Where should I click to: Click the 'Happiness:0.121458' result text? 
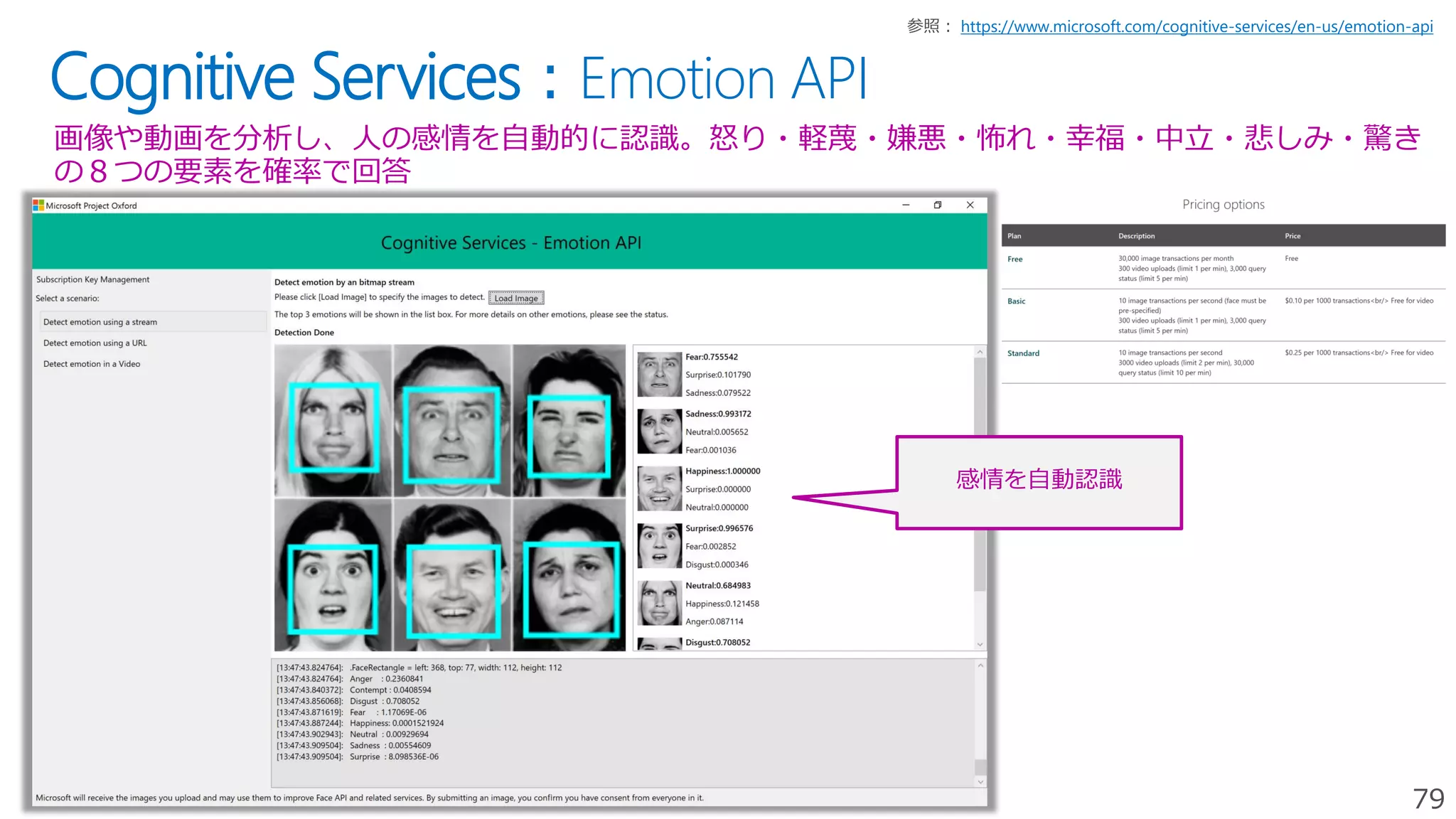coord(722,604)
